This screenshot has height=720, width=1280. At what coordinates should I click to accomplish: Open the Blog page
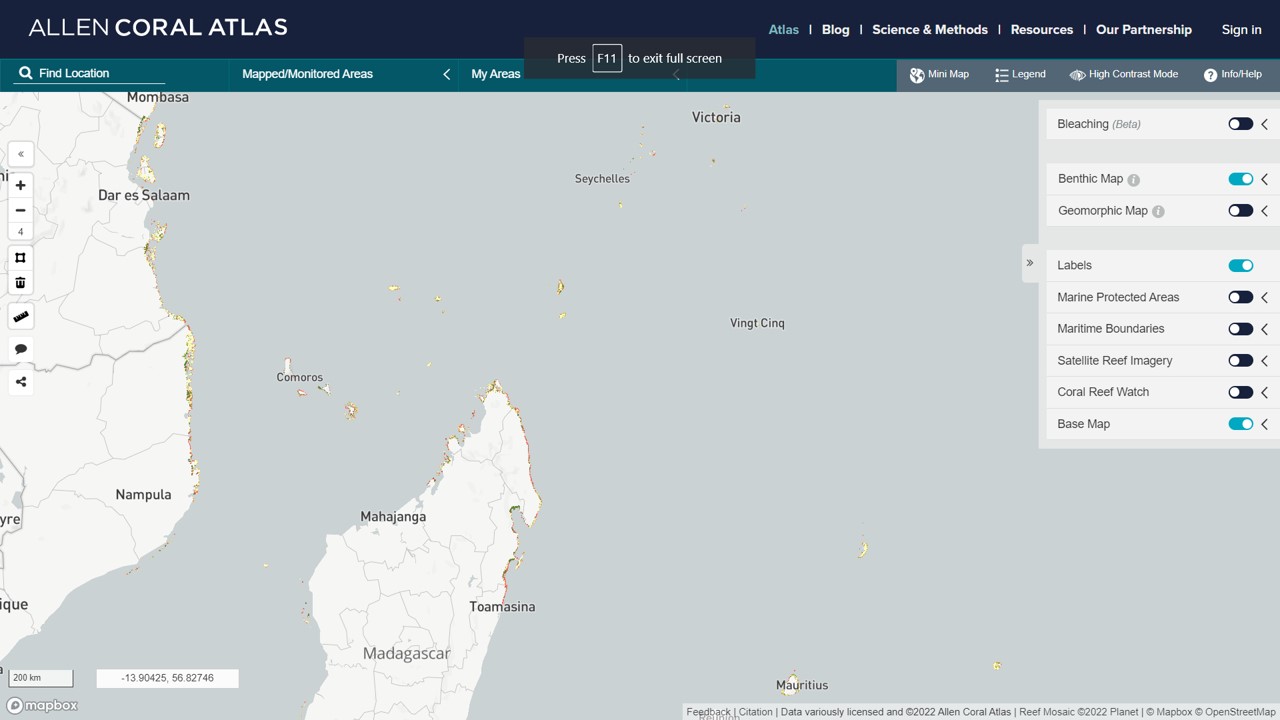click(835, 29)
